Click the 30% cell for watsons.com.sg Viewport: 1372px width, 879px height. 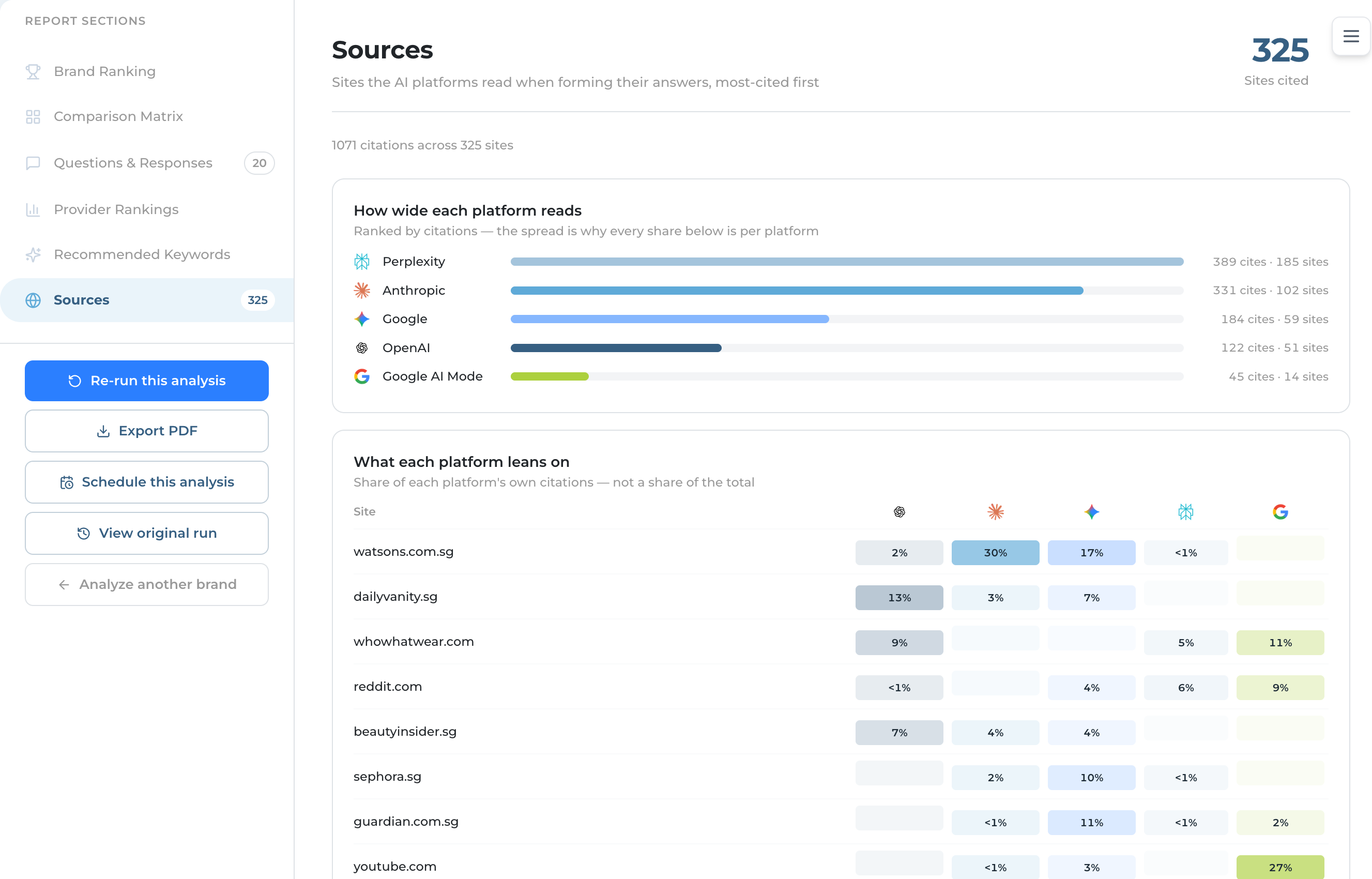(x=996, y=553)
